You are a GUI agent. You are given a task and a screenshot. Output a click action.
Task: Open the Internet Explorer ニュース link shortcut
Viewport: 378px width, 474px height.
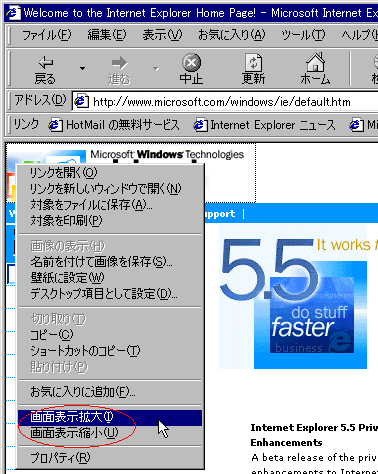pos(264,125)
